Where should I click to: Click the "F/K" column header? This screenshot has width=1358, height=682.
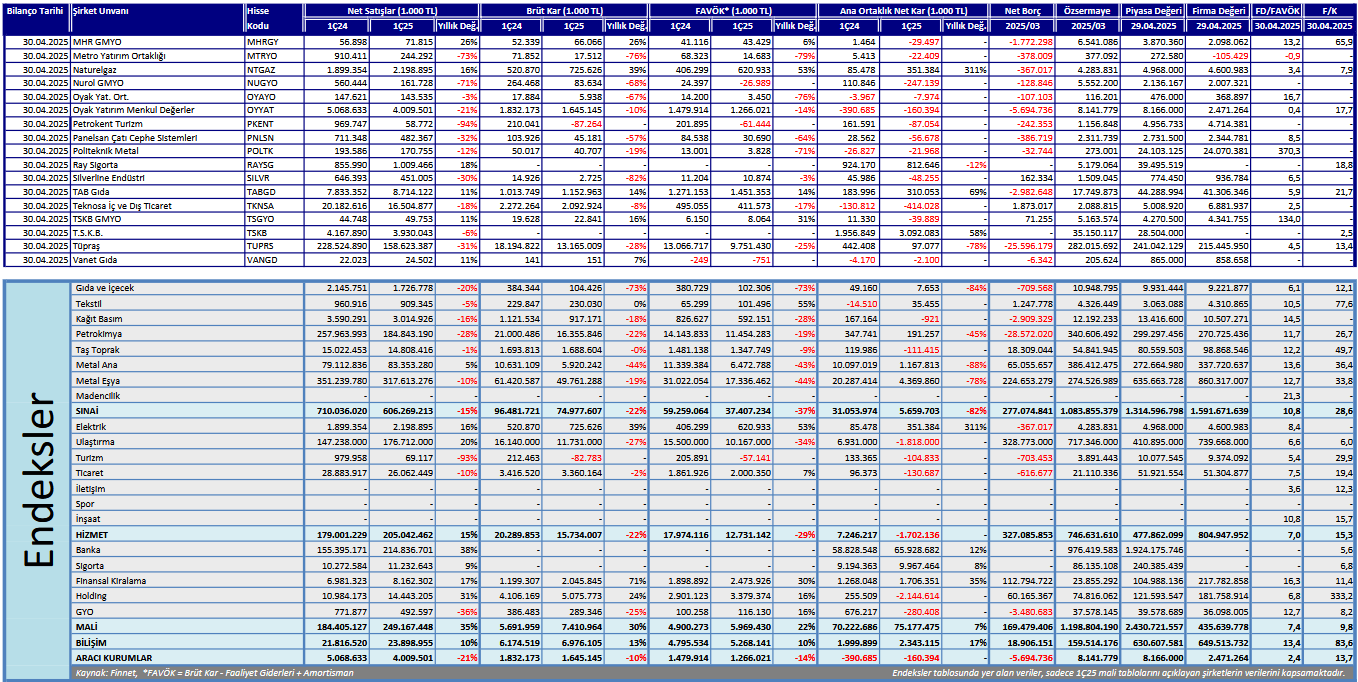(1330, 10)
